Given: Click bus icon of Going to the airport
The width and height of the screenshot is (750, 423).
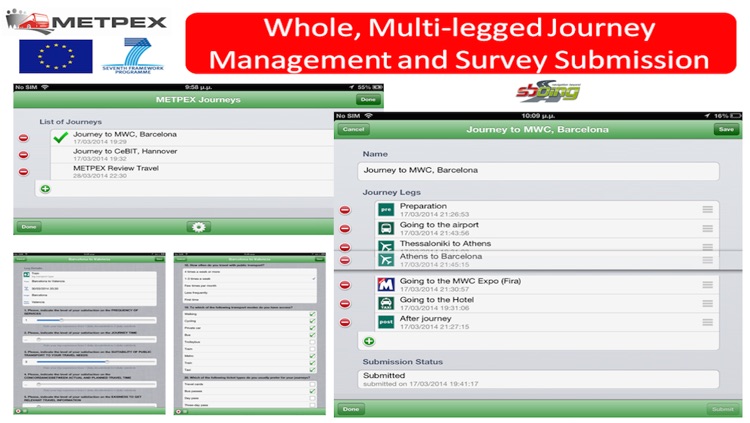Looking at the screenshot, I should pyautogui.click(x=386, y=228).
